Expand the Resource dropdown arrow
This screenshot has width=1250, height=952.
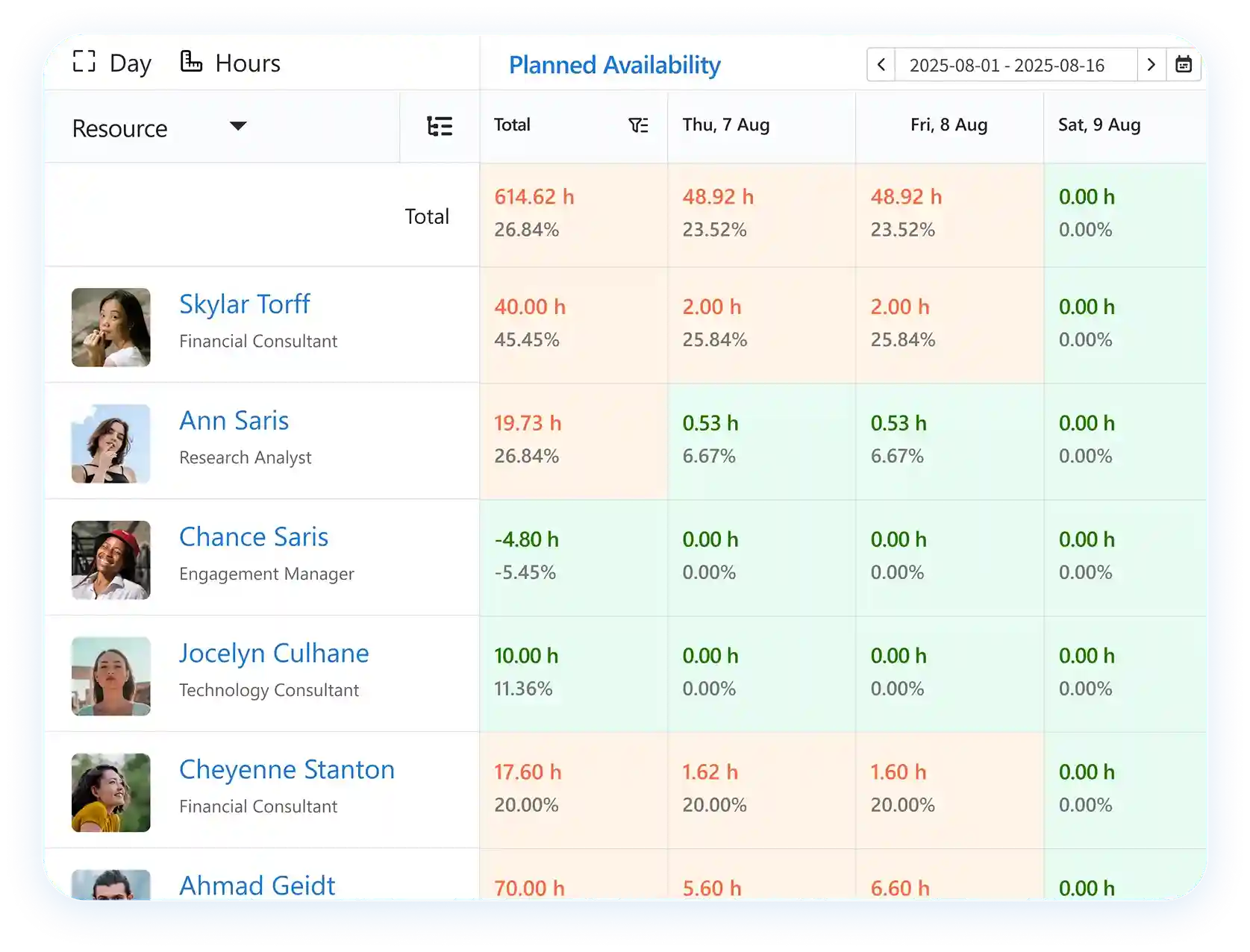(238, 126)
